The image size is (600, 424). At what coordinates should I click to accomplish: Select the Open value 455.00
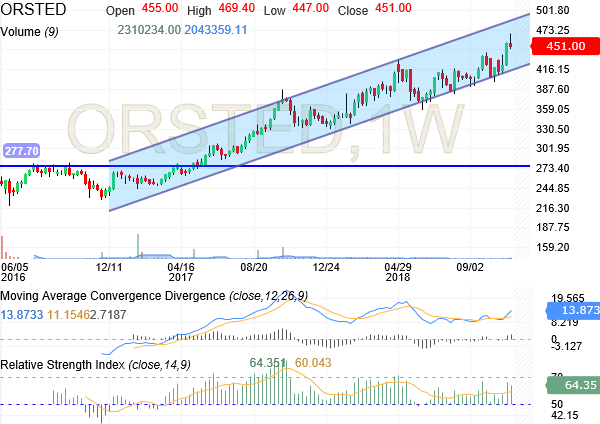[160, 8]
